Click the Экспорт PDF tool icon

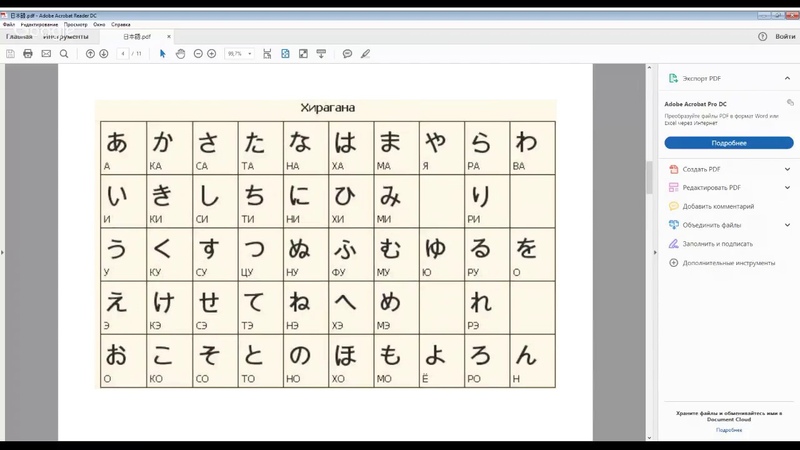673,78
